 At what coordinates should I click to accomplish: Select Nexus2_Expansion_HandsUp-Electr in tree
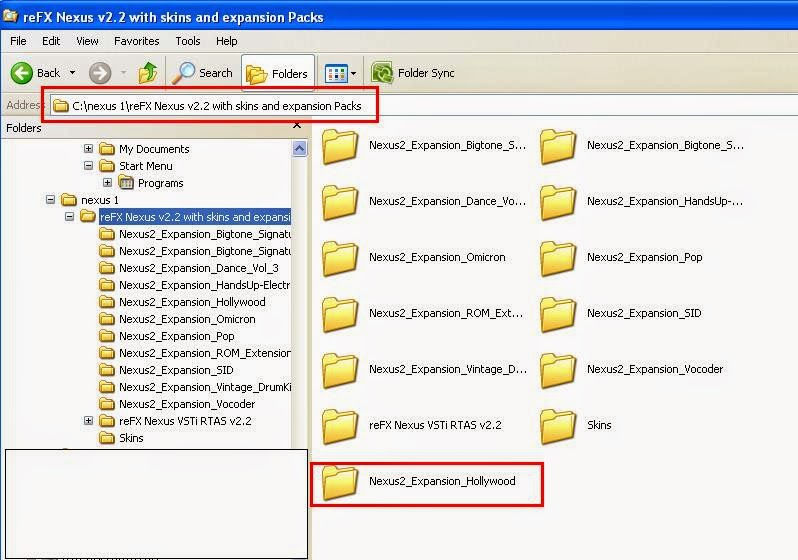pos(204,285)
